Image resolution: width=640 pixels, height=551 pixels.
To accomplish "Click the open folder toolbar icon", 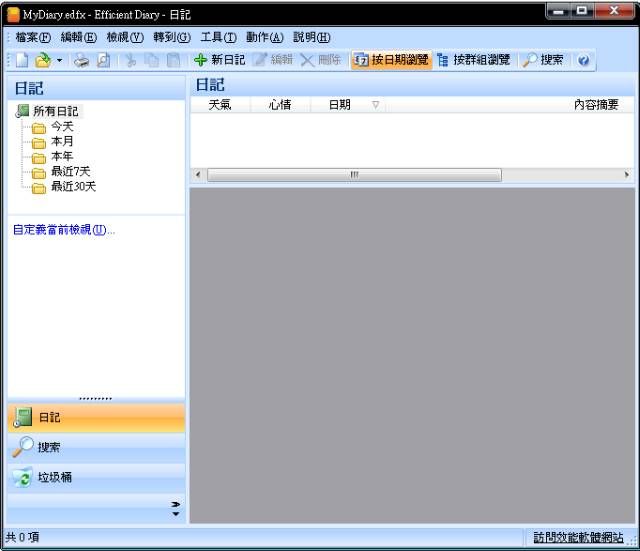I will (41, 60).
